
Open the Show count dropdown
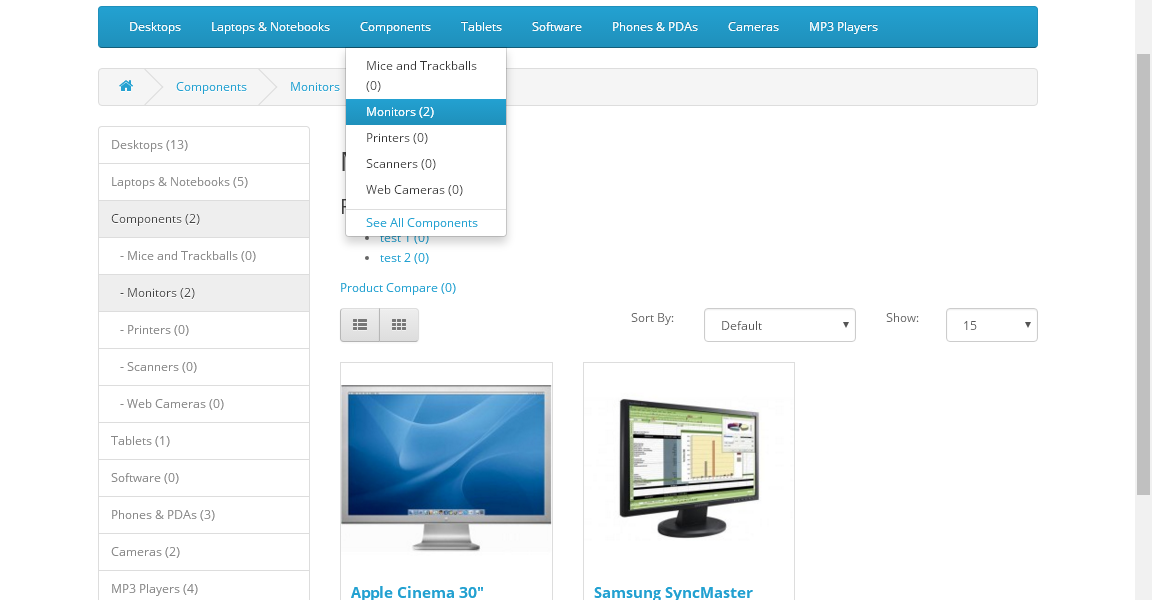(991, 325)
